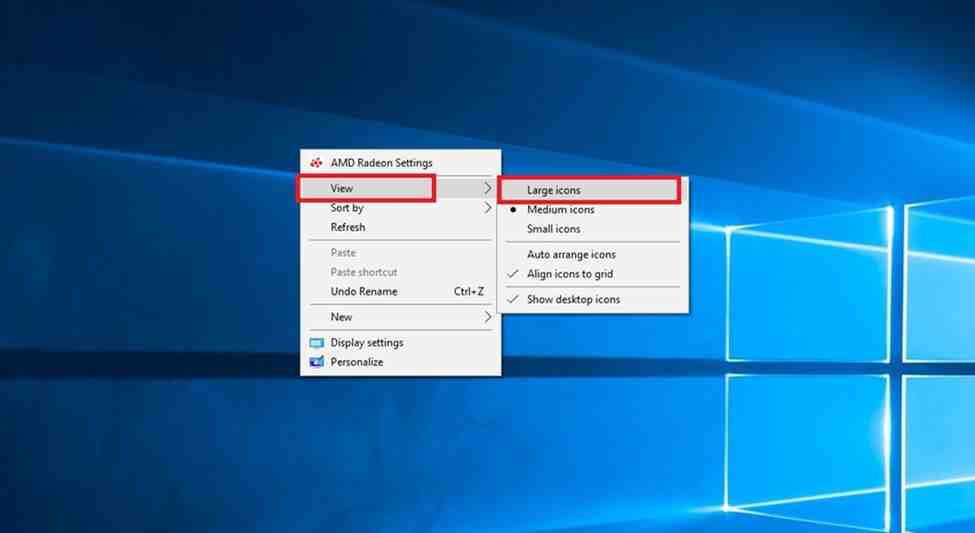
Task: Select Large icons view
Action: pos(593,190)
